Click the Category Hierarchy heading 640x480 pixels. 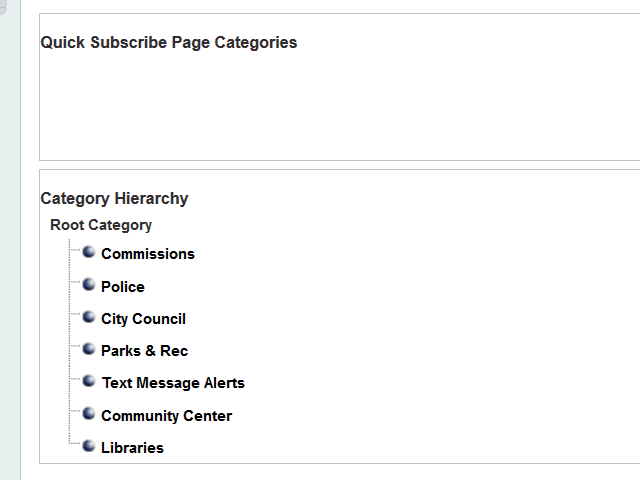[x=114, y=198]
